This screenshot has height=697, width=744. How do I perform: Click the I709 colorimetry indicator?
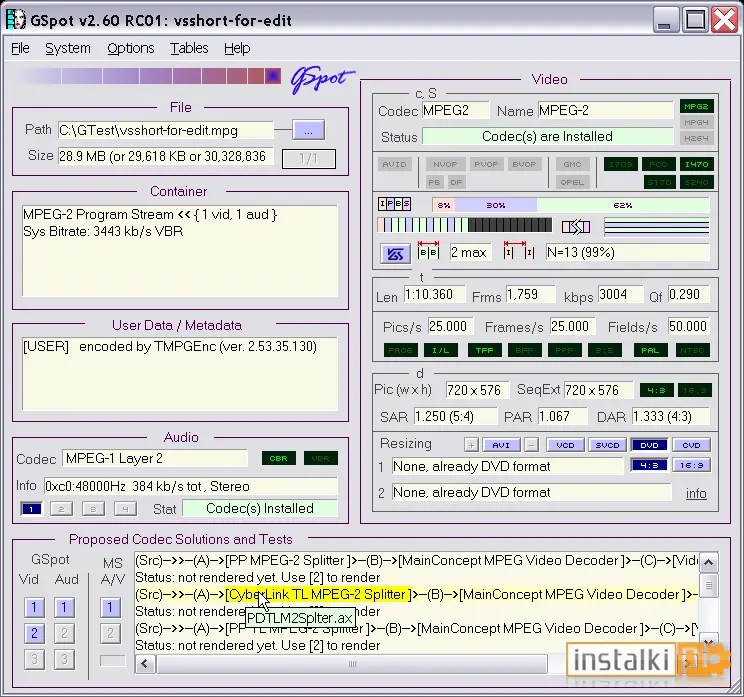tap(621, 164)
